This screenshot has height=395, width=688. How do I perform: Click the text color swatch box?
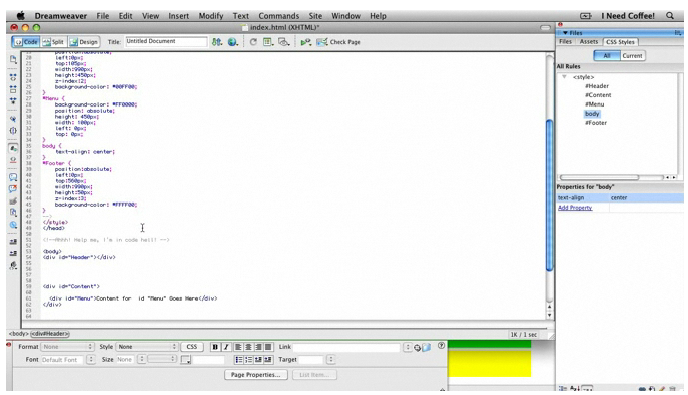186,359
